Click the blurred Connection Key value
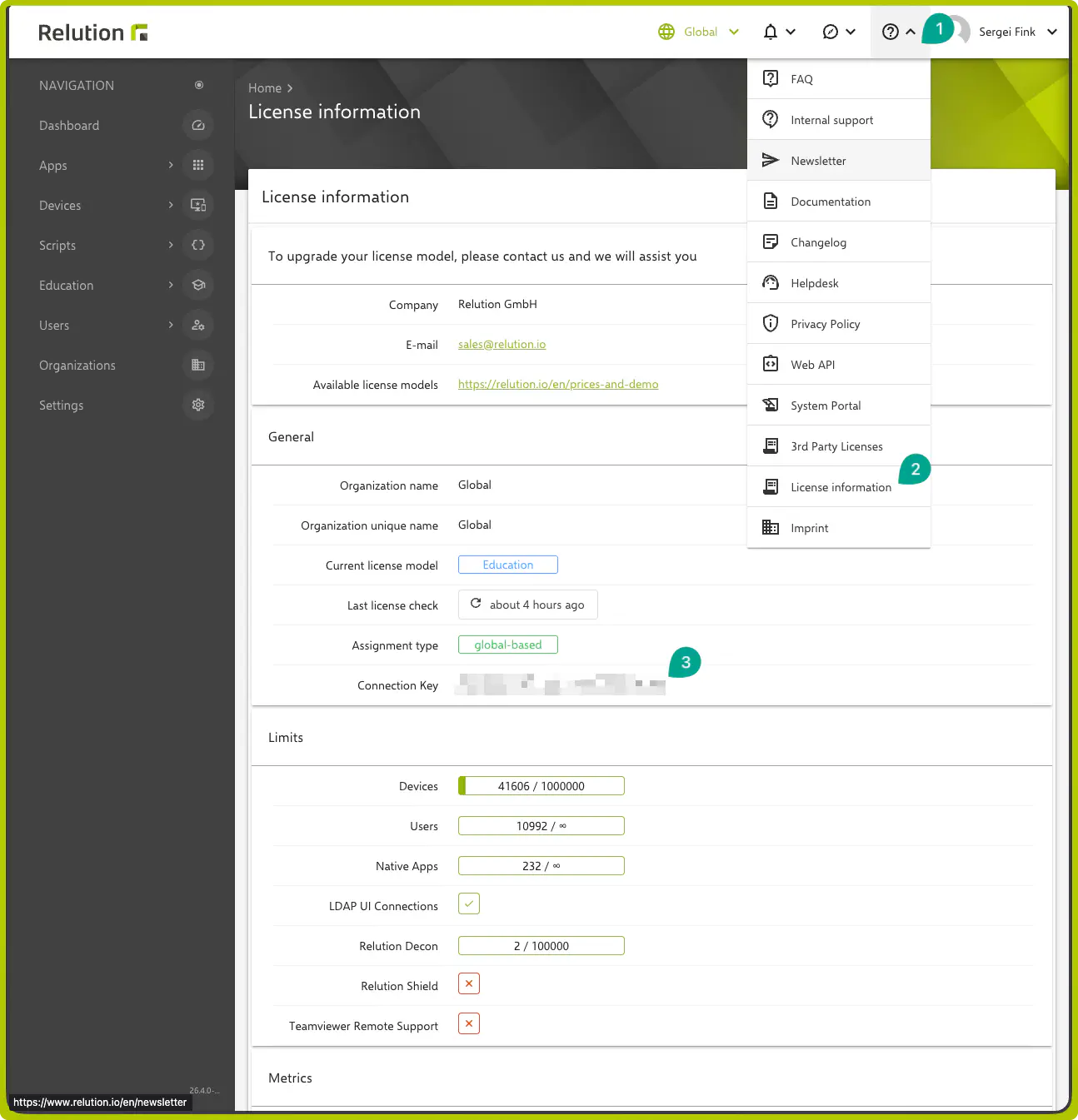Screen dimensions: 1078x1120 point(561,684)
